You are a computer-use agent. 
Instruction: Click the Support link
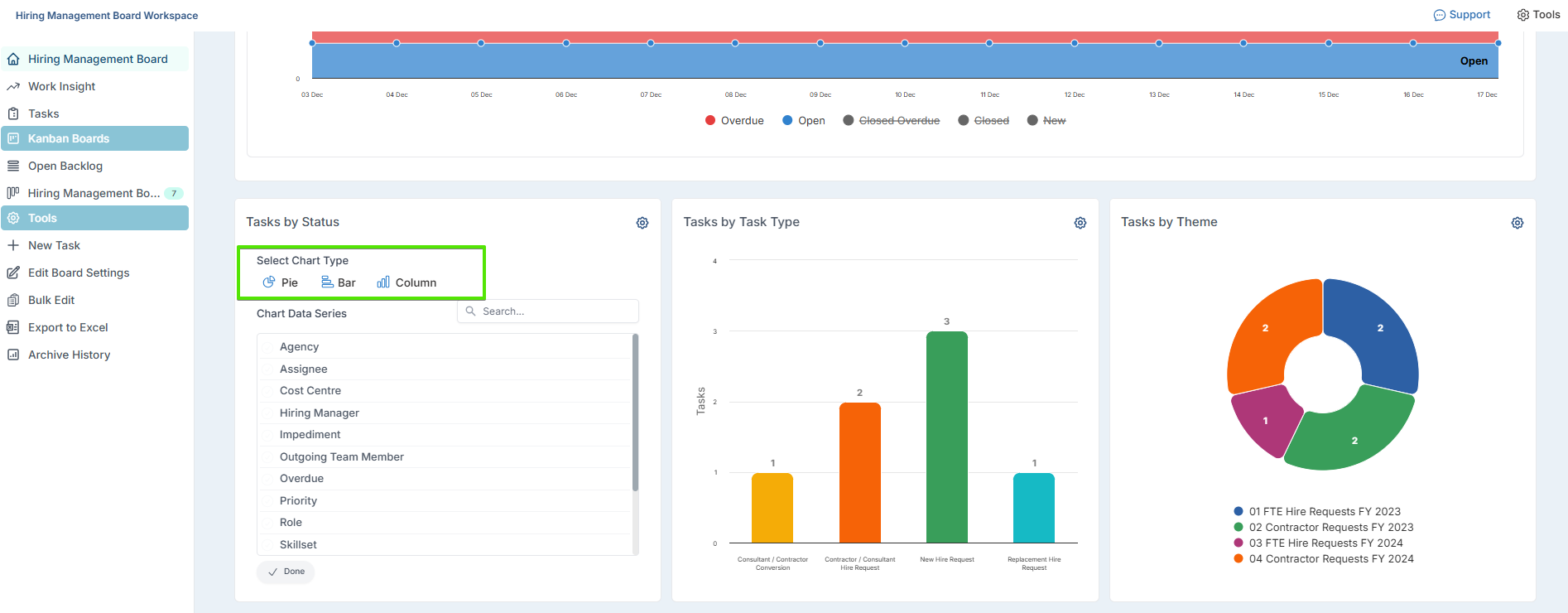click(x=1462, y=15)
